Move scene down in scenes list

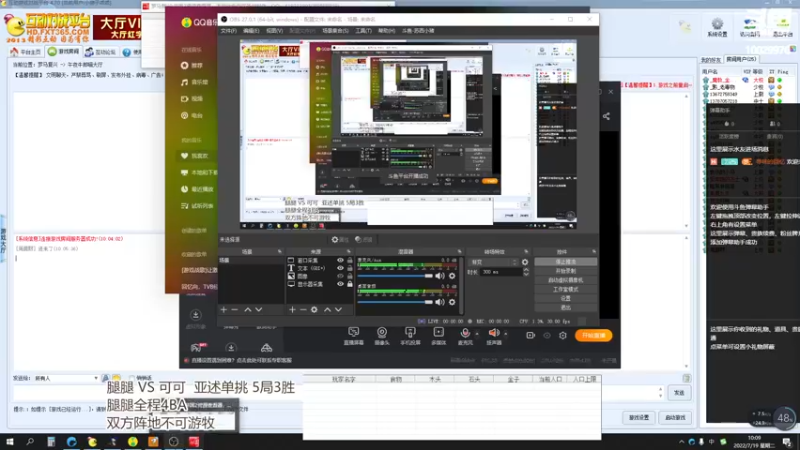click(x=259, y=310)
